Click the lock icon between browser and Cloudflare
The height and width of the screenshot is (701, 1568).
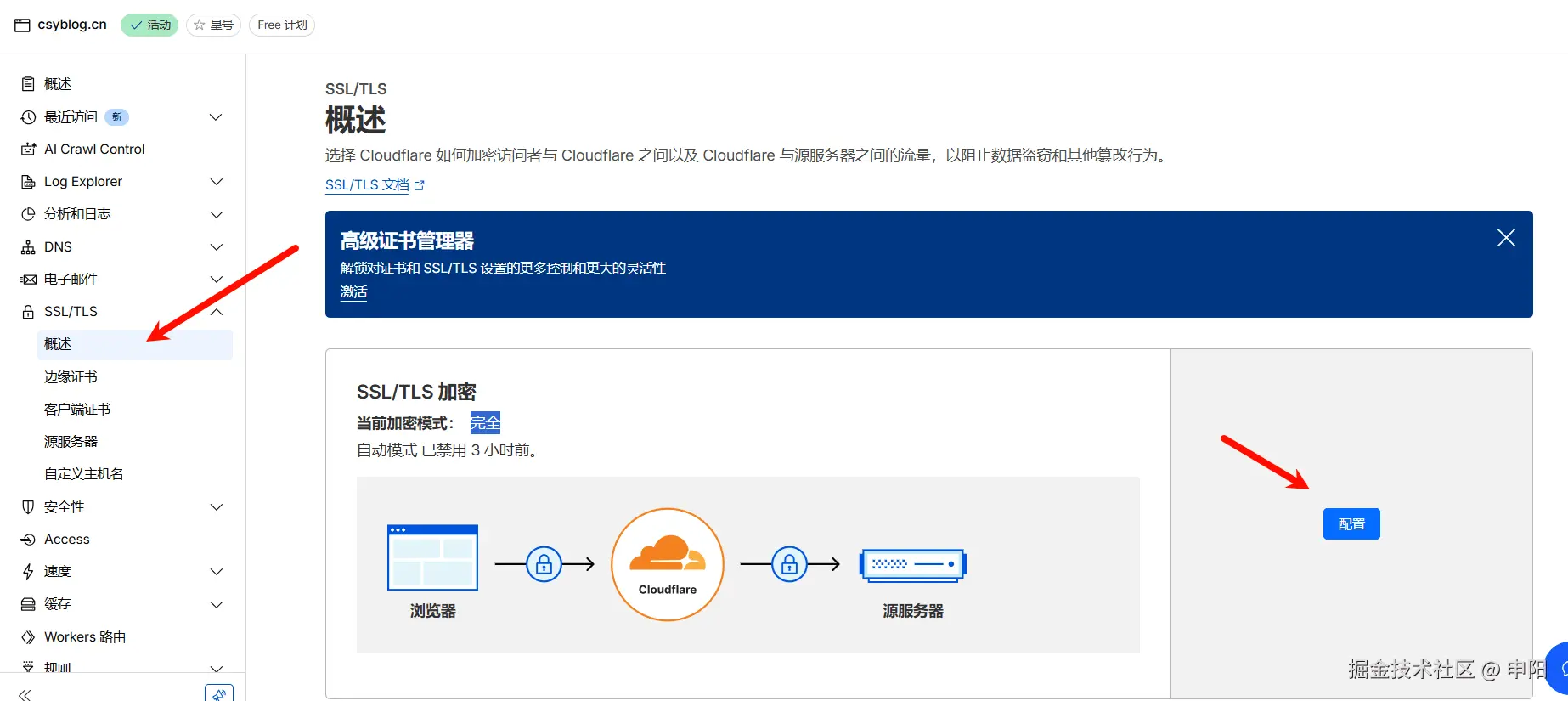544,564
